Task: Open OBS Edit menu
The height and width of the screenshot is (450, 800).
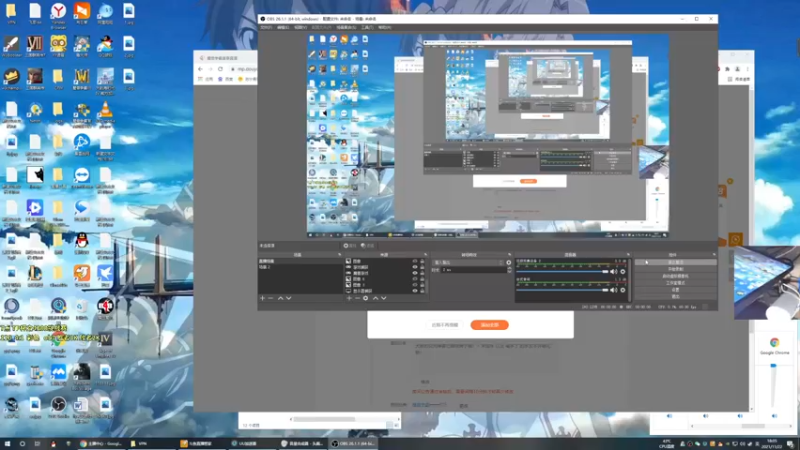Action: point(283,28)
